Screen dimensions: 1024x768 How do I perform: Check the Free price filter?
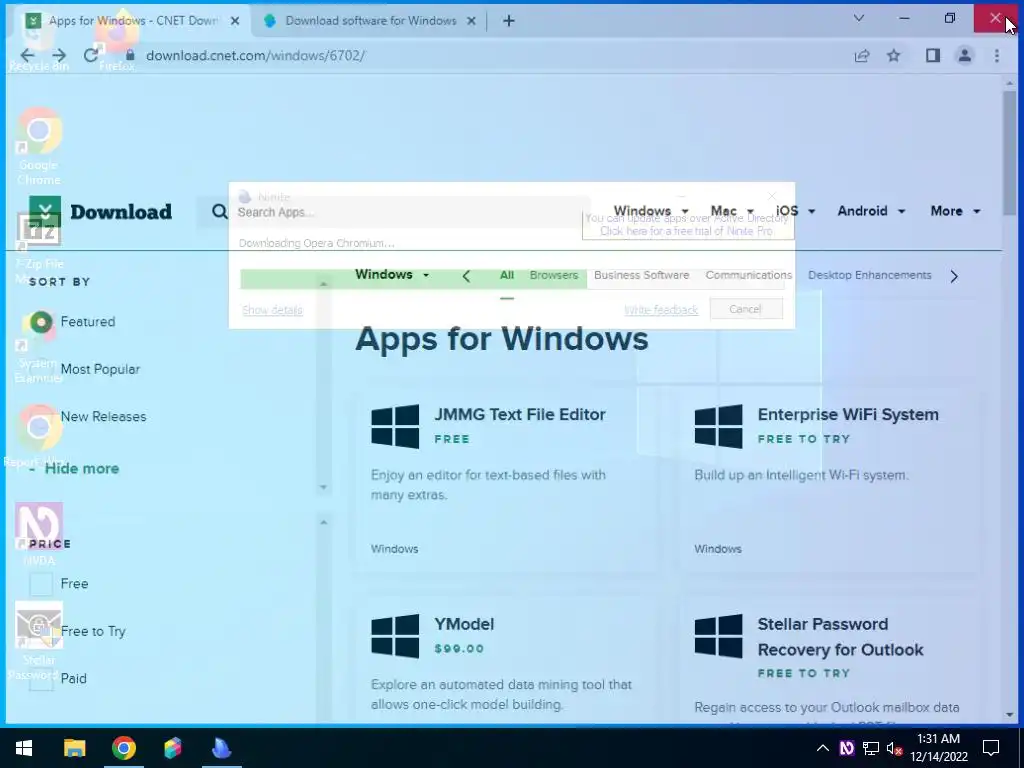click(40, 584)
